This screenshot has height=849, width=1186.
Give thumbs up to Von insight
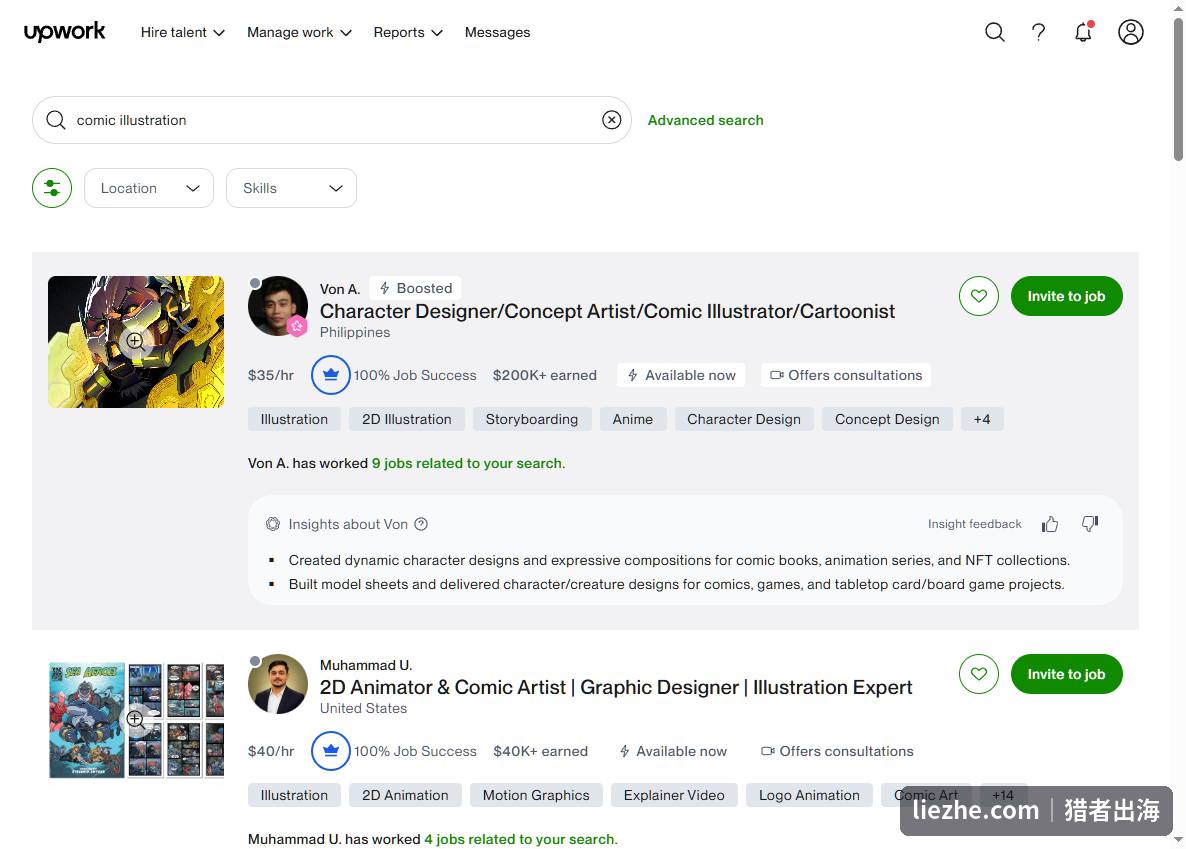point(1050,524)
